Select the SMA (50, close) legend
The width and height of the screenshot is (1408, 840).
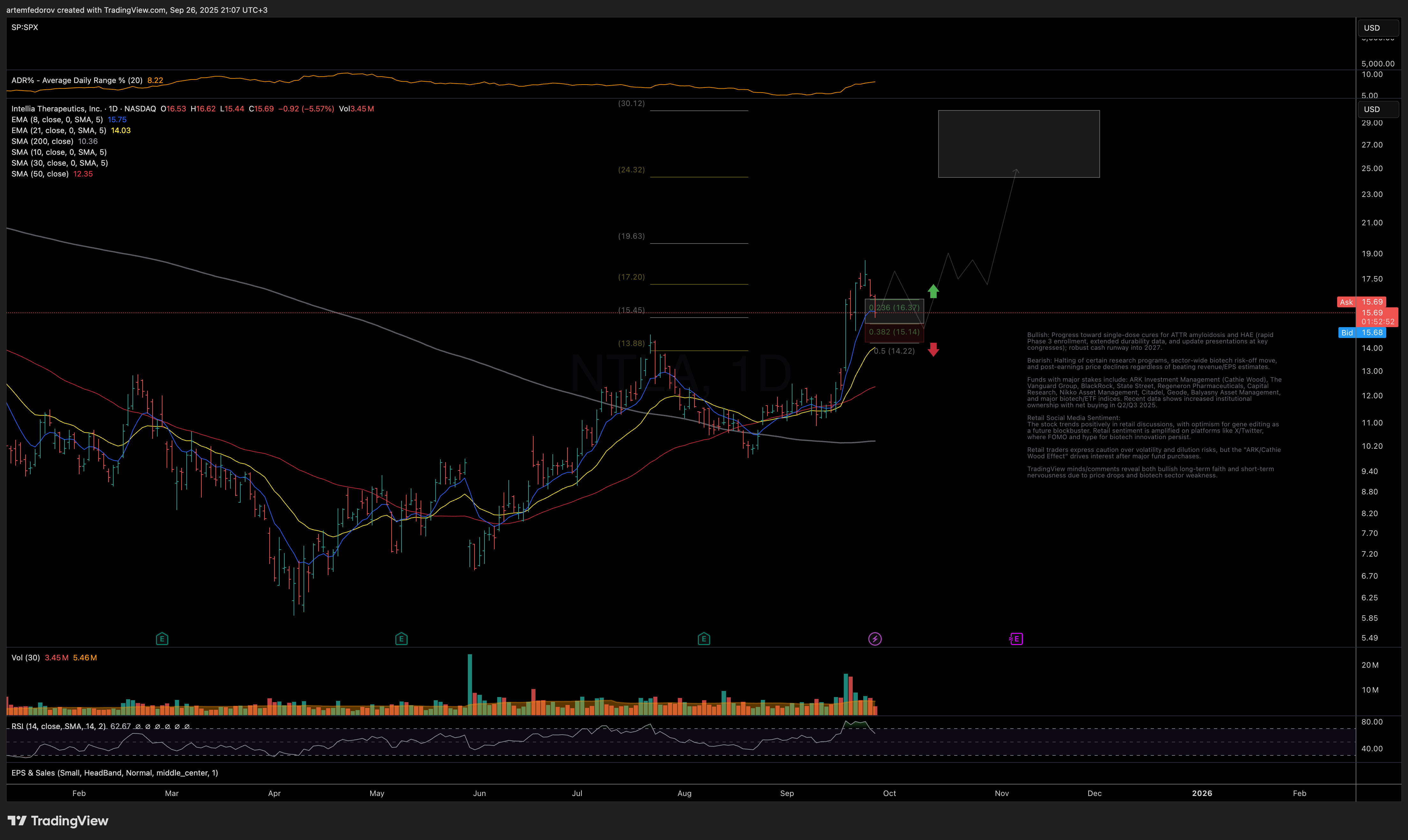(x=40, y=173)
